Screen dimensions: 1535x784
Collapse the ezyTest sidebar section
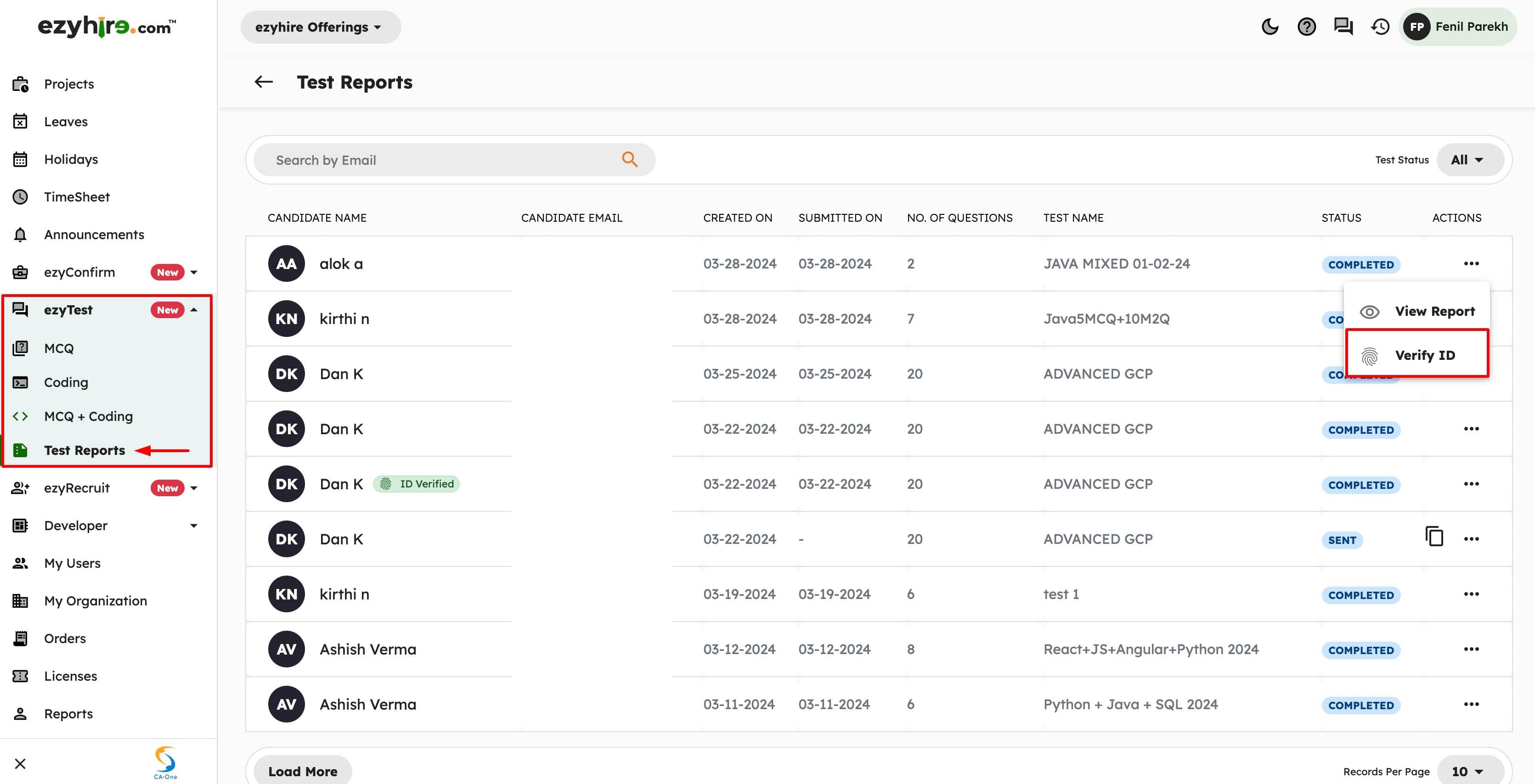(x=194, y=309)
